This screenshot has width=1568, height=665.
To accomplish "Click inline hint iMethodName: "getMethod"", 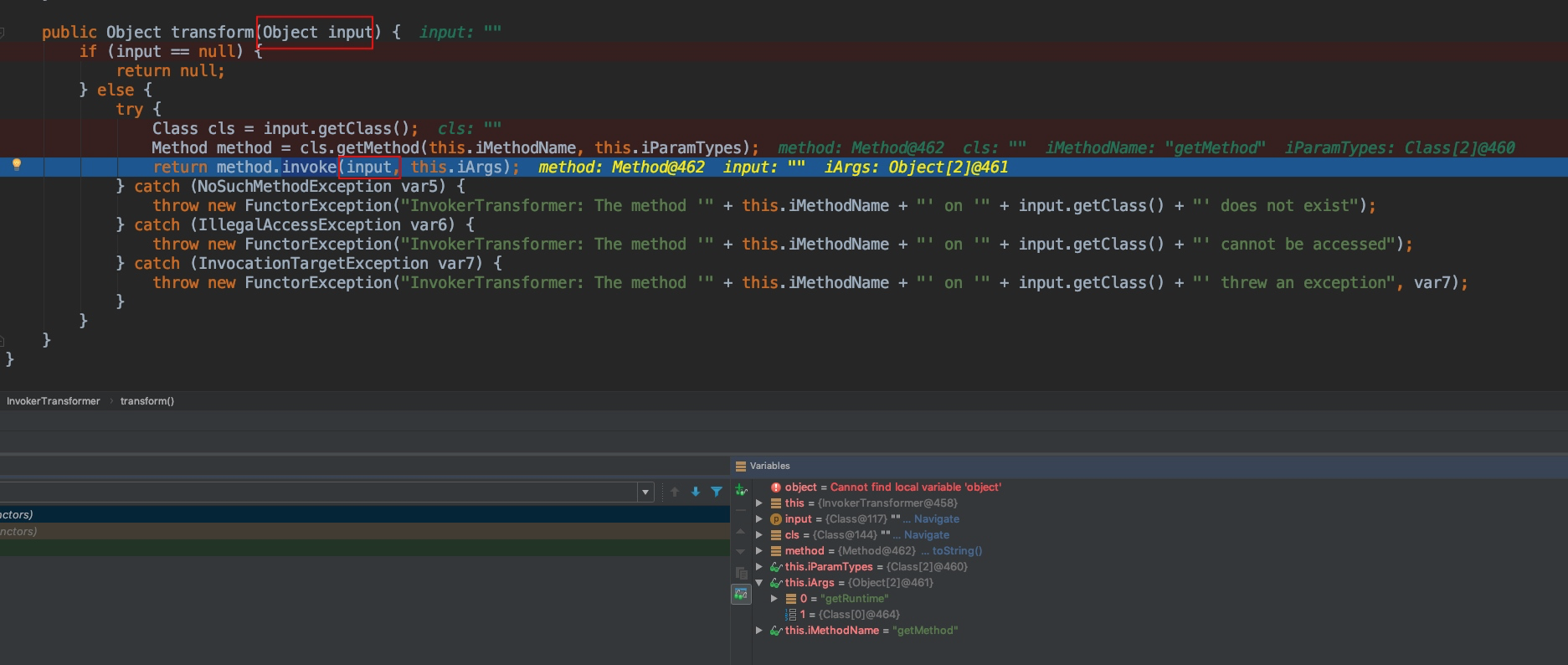I will [x=1155, y=148].
